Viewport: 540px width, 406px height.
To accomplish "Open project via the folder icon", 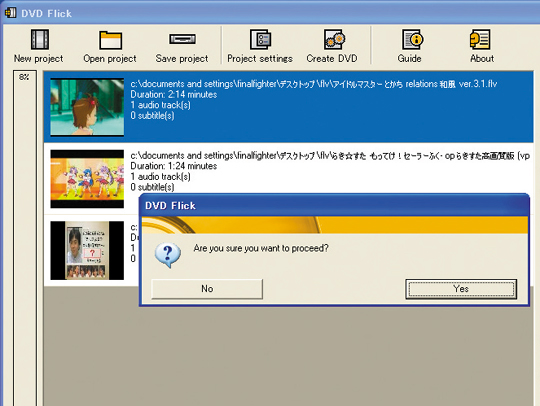I will pyautogui.click(x=111, y=40).
